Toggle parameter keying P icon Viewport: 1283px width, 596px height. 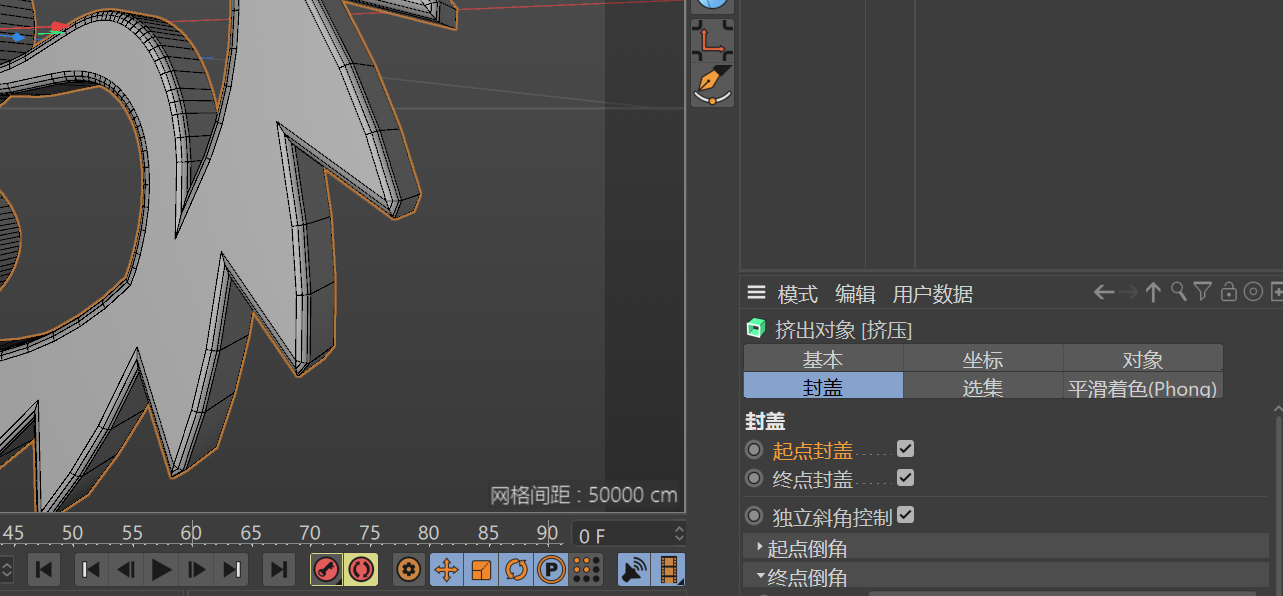point(551,570)
